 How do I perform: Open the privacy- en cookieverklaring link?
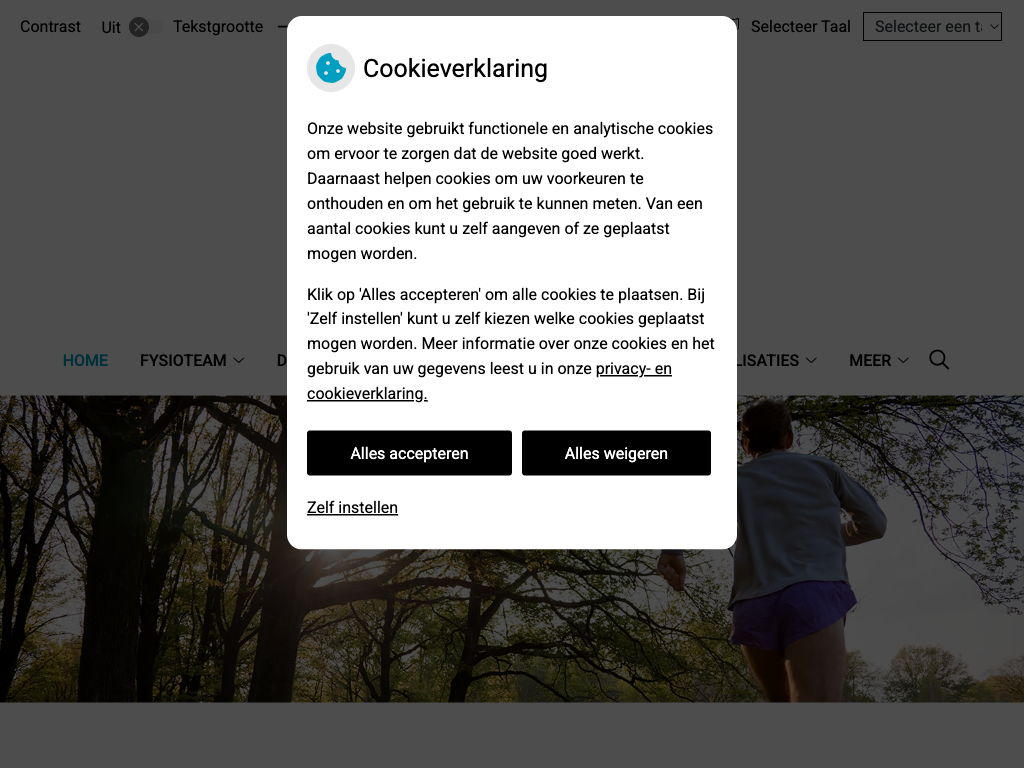pos(489,381)
